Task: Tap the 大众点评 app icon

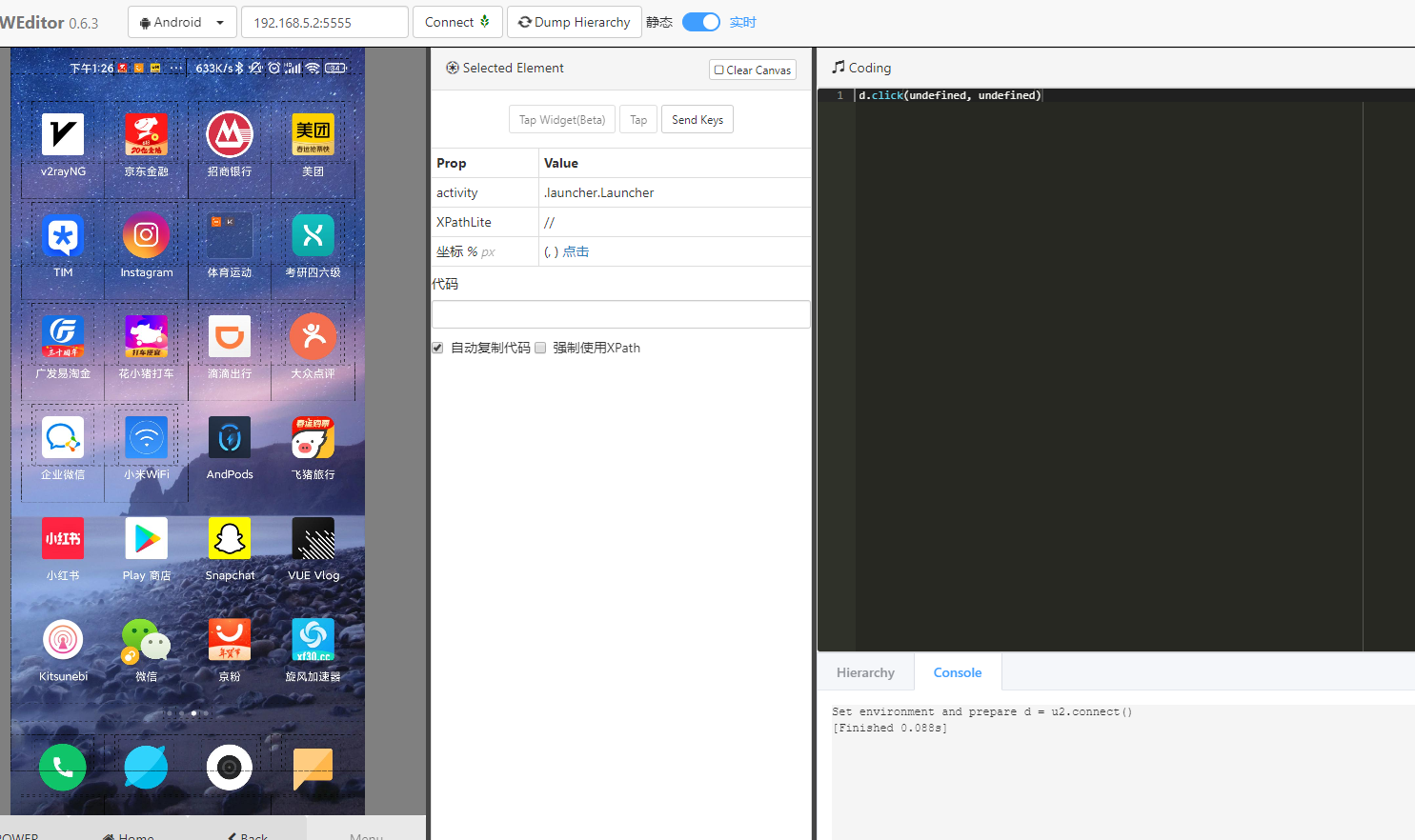Action: [x=313, y=336]
